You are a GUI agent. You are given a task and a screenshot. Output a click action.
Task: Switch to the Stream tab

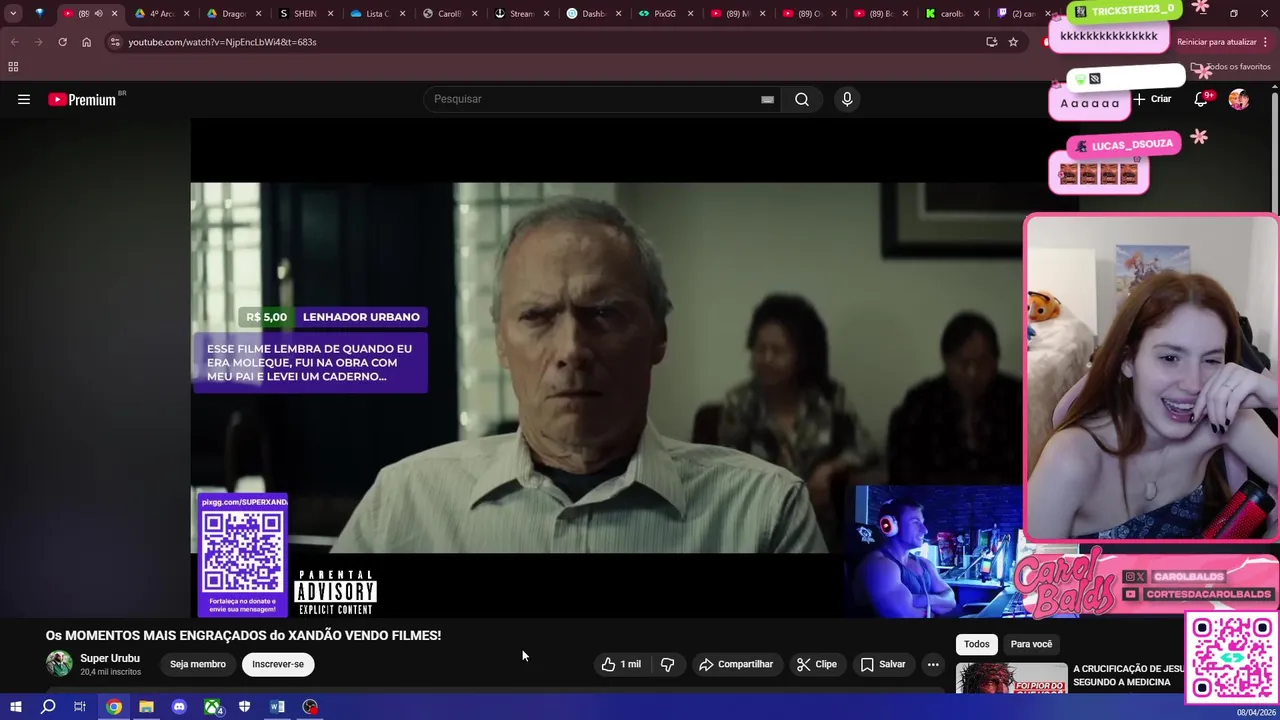(x=521, y=14)
